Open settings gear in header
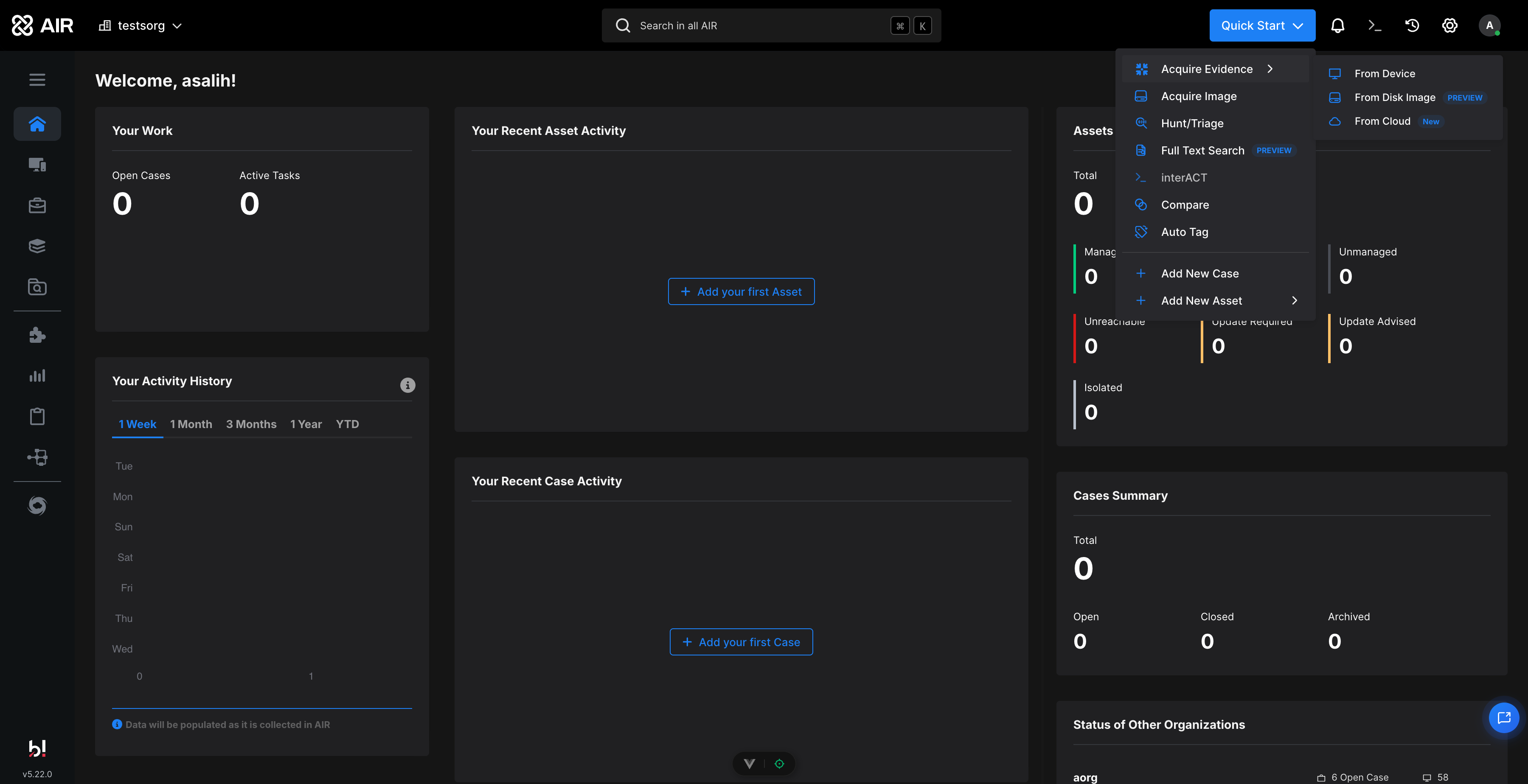 point(1450,25)
